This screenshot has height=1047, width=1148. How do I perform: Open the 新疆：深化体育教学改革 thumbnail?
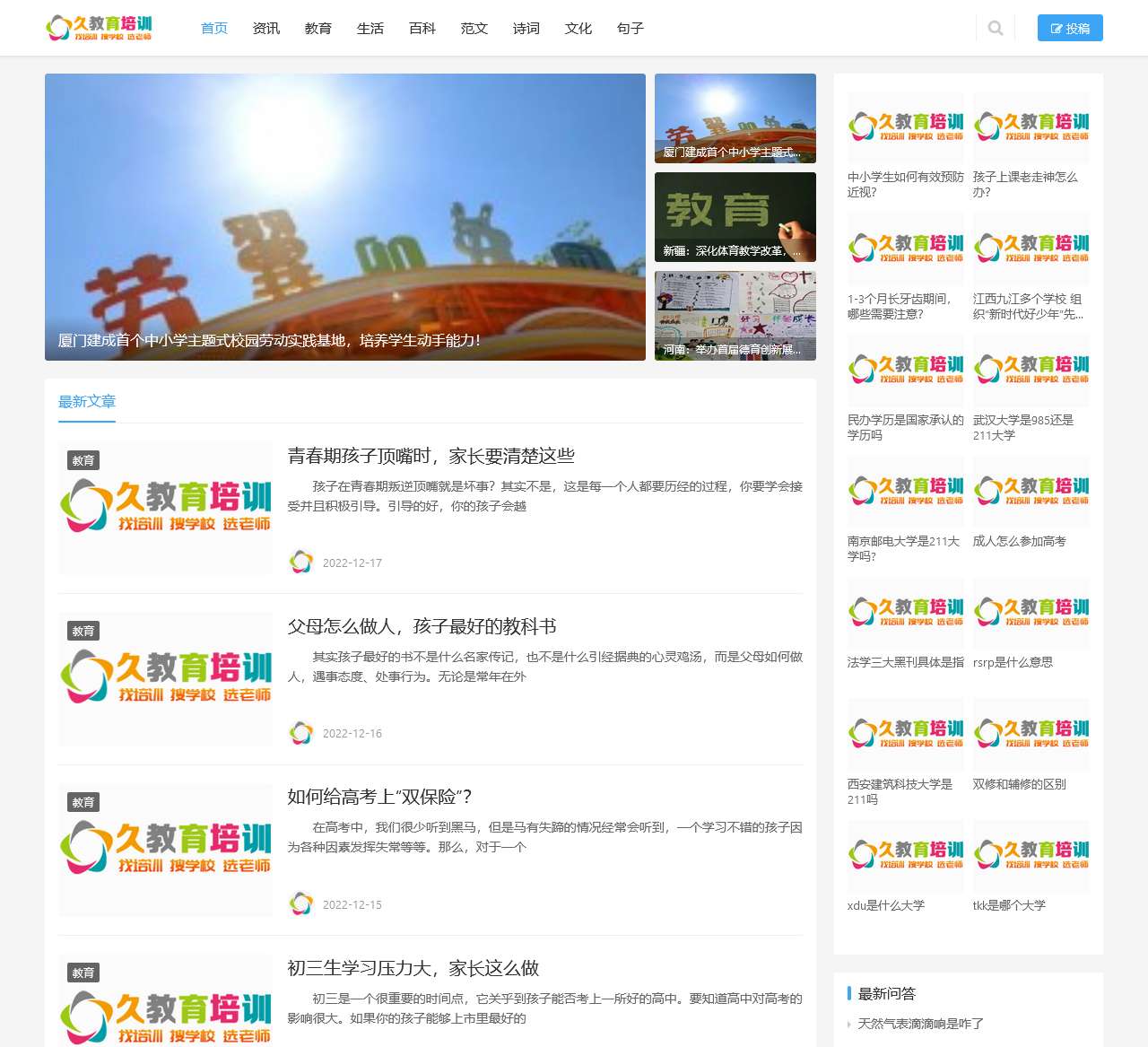click(x=735, y=217)
